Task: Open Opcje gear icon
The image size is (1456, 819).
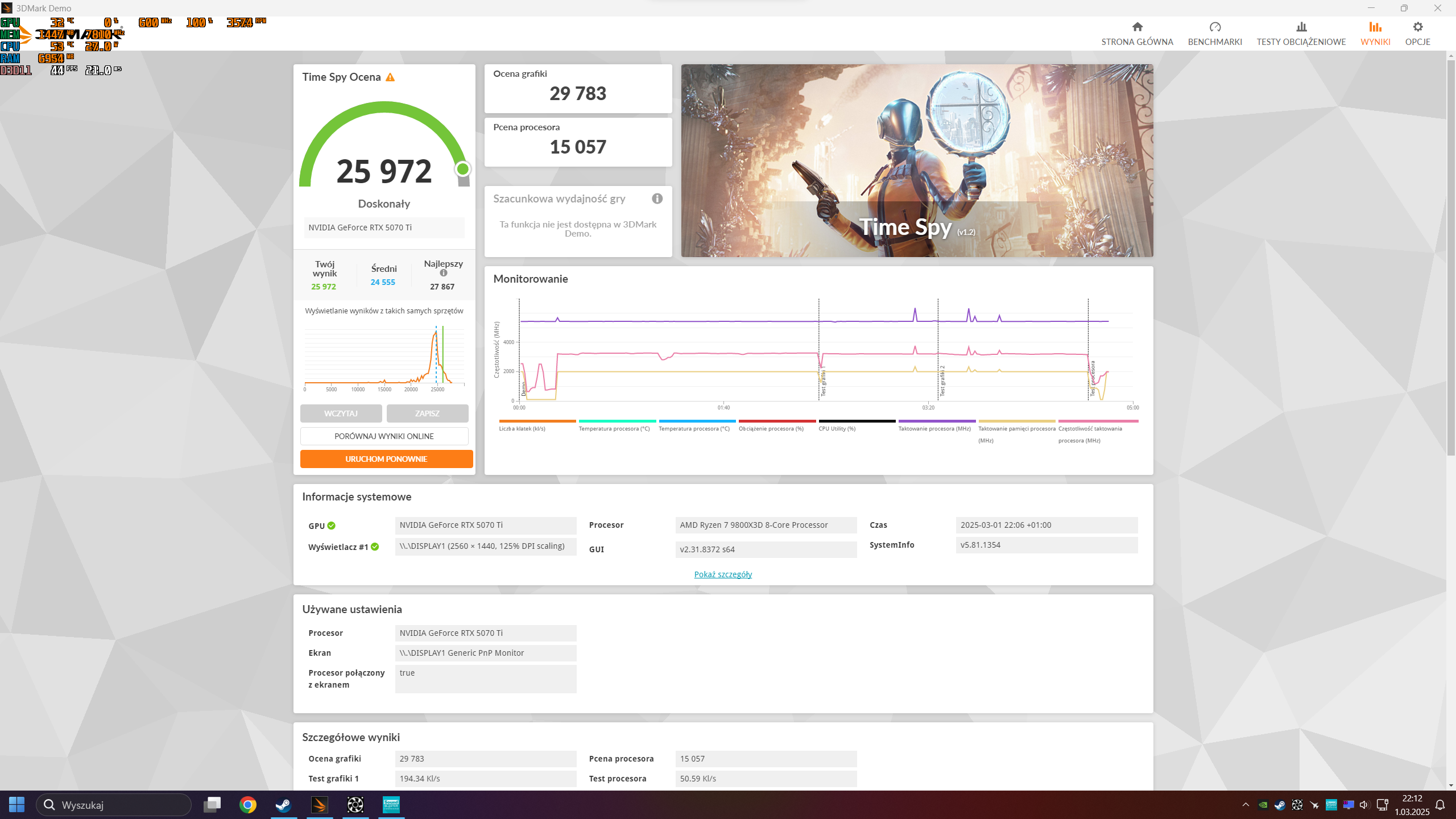Action: point(1417,27)
